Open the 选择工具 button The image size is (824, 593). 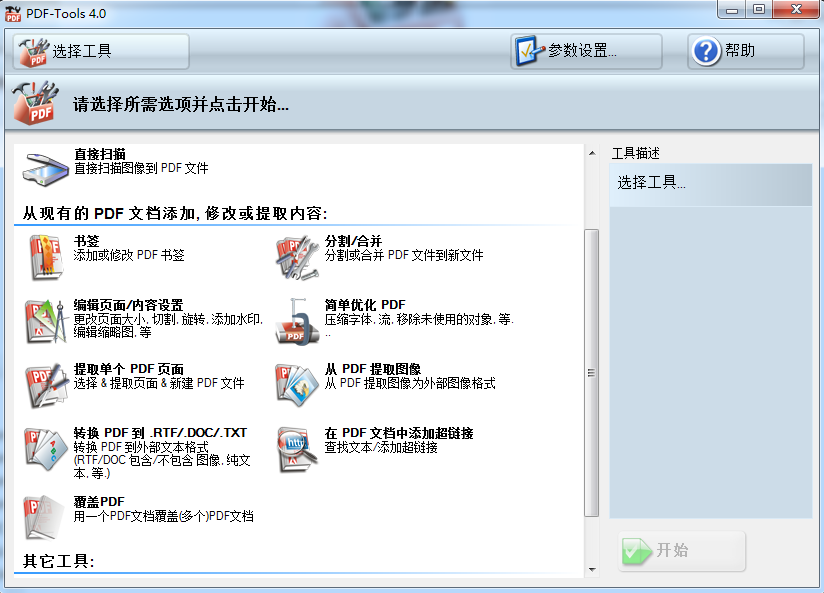point(101,52)
